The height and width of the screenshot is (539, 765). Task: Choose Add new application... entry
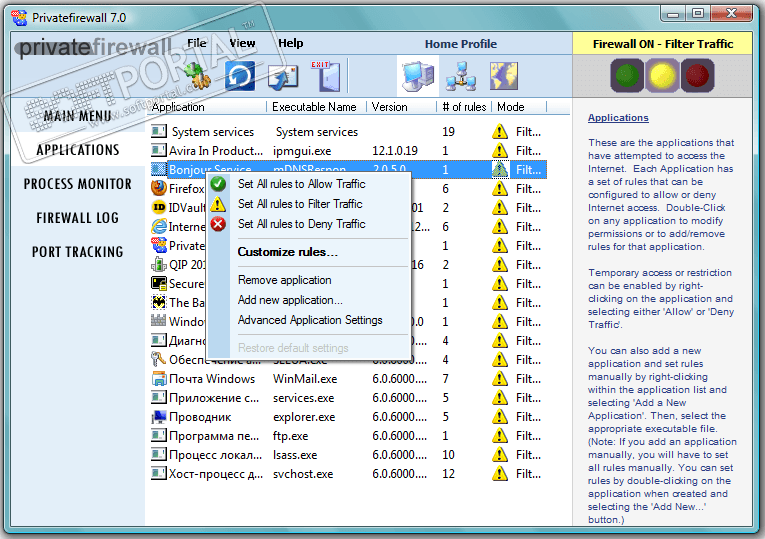(x=290, y=300)
